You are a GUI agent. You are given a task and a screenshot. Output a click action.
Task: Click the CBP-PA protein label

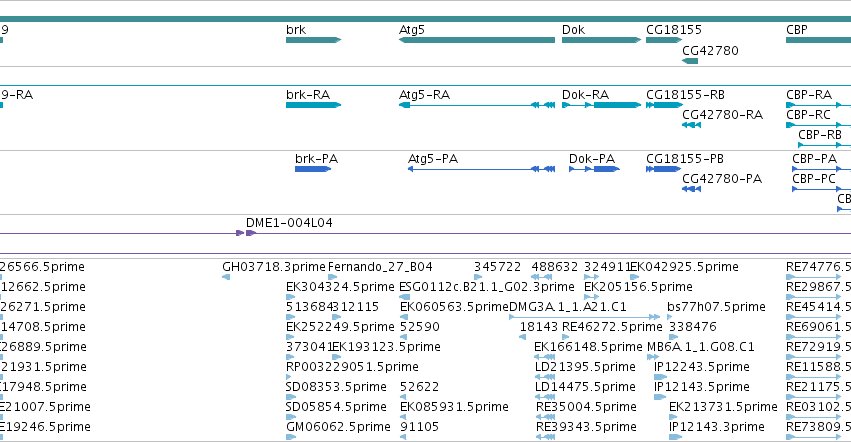(x=814, y=159)
